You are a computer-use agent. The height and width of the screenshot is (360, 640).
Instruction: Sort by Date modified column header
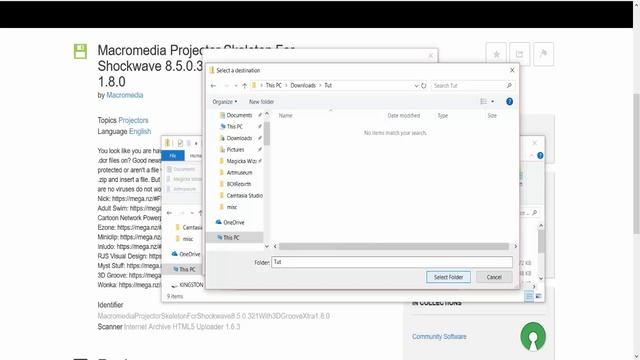tap(403, 116)
